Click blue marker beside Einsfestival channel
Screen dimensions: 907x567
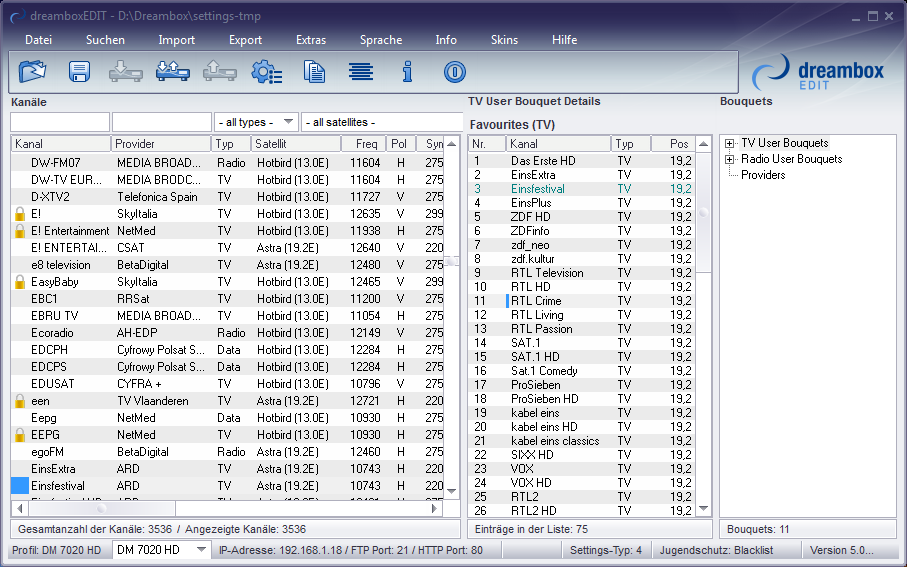coord(20,486)
